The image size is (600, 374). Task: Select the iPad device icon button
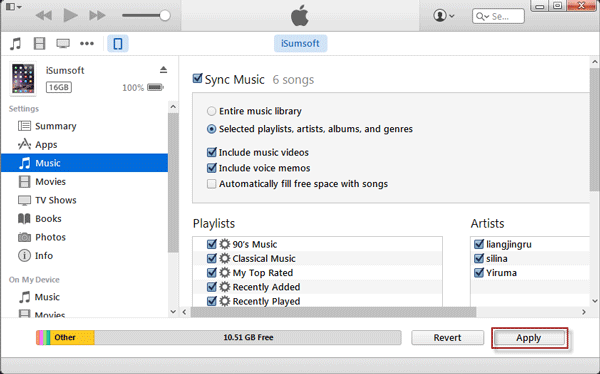point(118,44)
